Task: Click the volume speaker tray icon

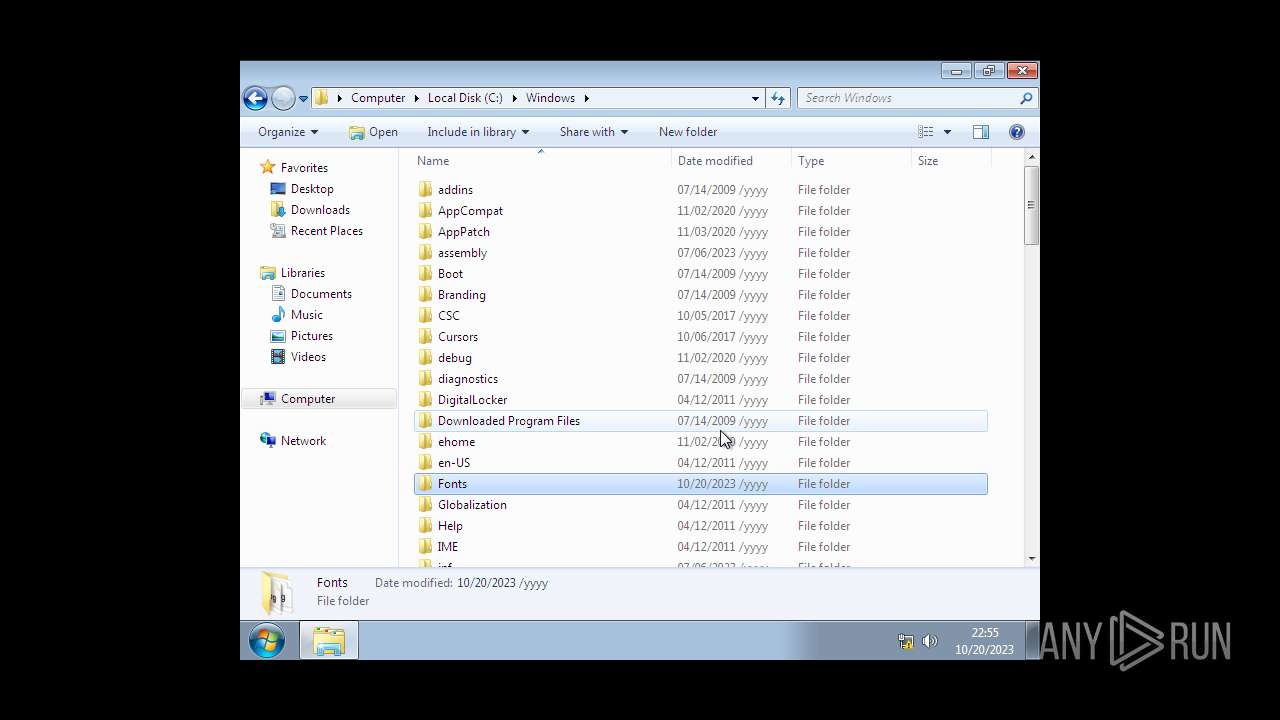Action: pyautogui.click(x=929, y=641)
